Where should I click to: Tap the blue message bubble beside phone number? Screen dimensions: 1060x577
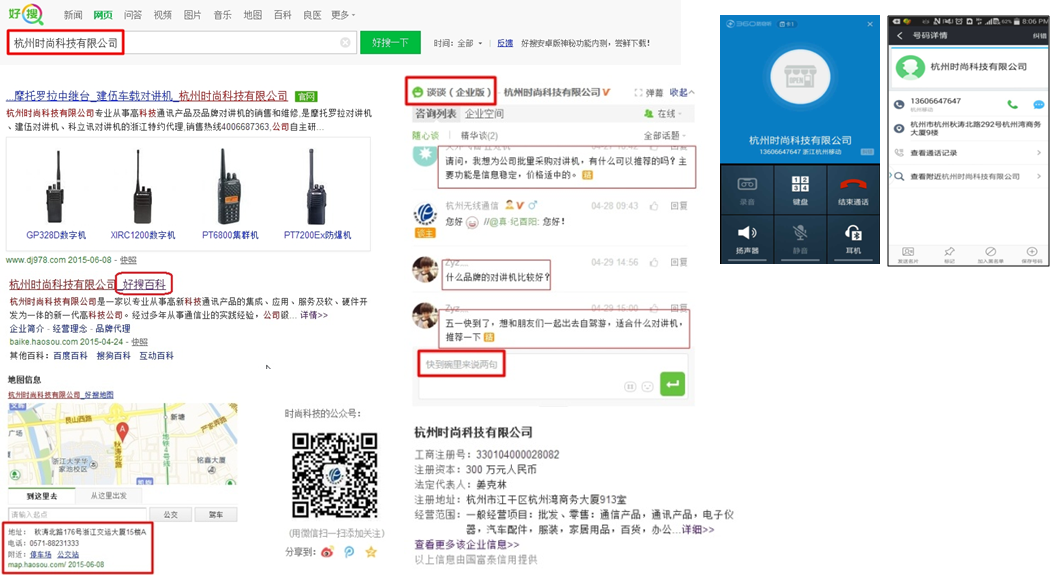[1039, 103]
